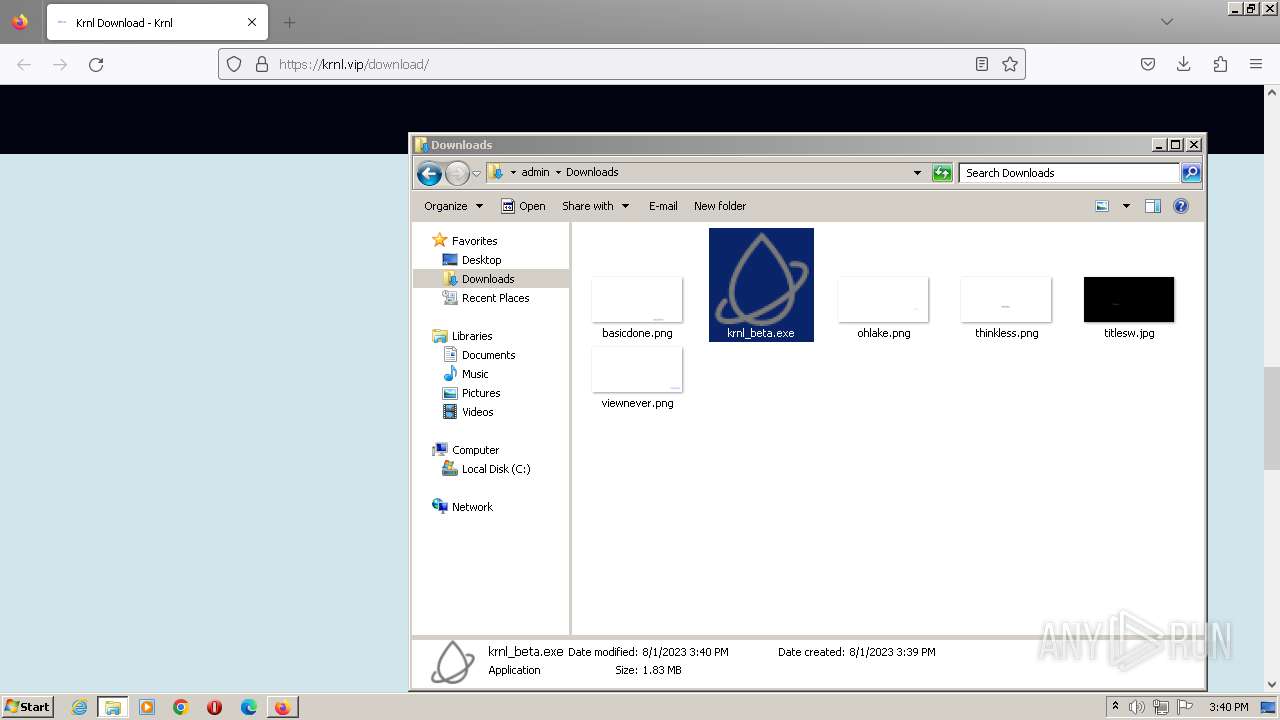The image size is (1280, 720).
Task: Click the Search Downloads field
Action: click(1069, 173)
